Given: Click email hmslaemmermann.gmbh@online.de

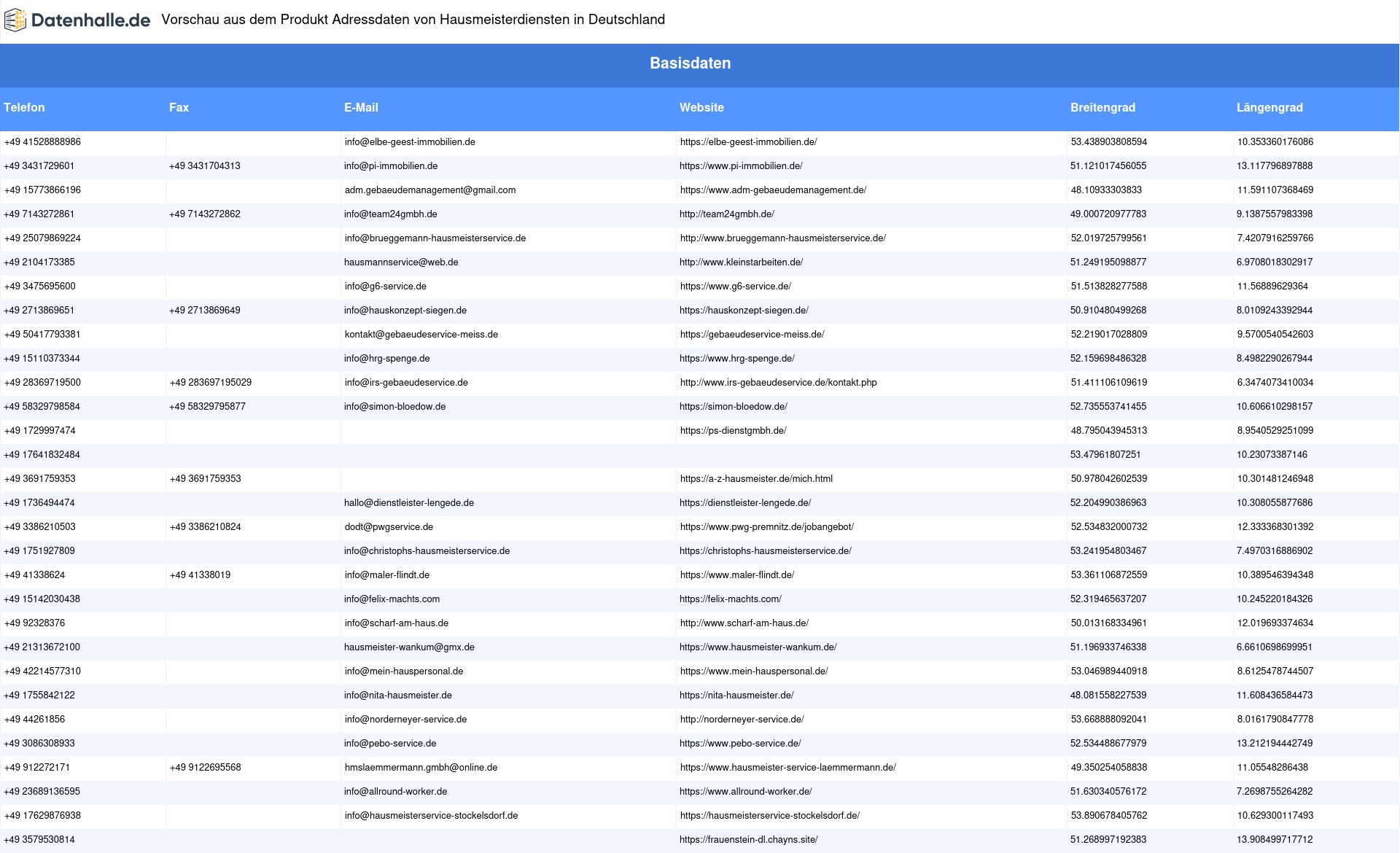Looking at the screenshot, I should pyautogui.click(x=421, y=768).
